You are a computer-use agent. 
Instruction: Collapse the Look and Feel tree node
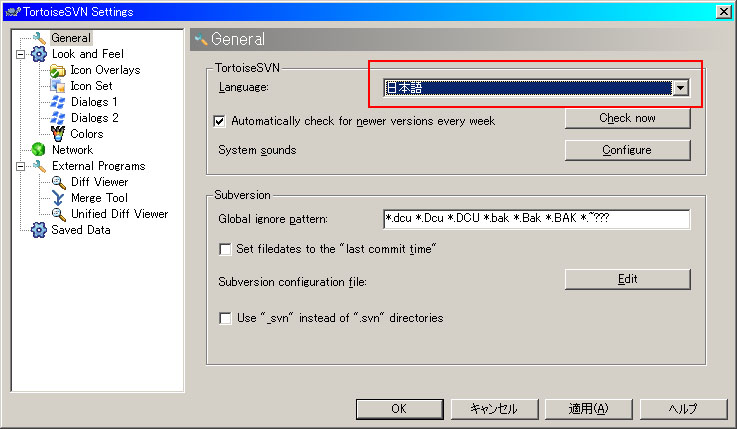point(20,54)
